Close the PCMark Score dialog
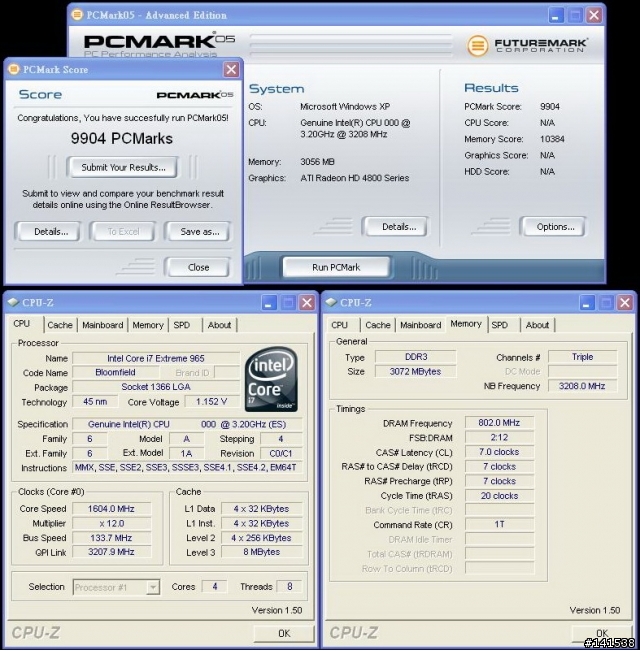640x651 pixels. point(231,69)
